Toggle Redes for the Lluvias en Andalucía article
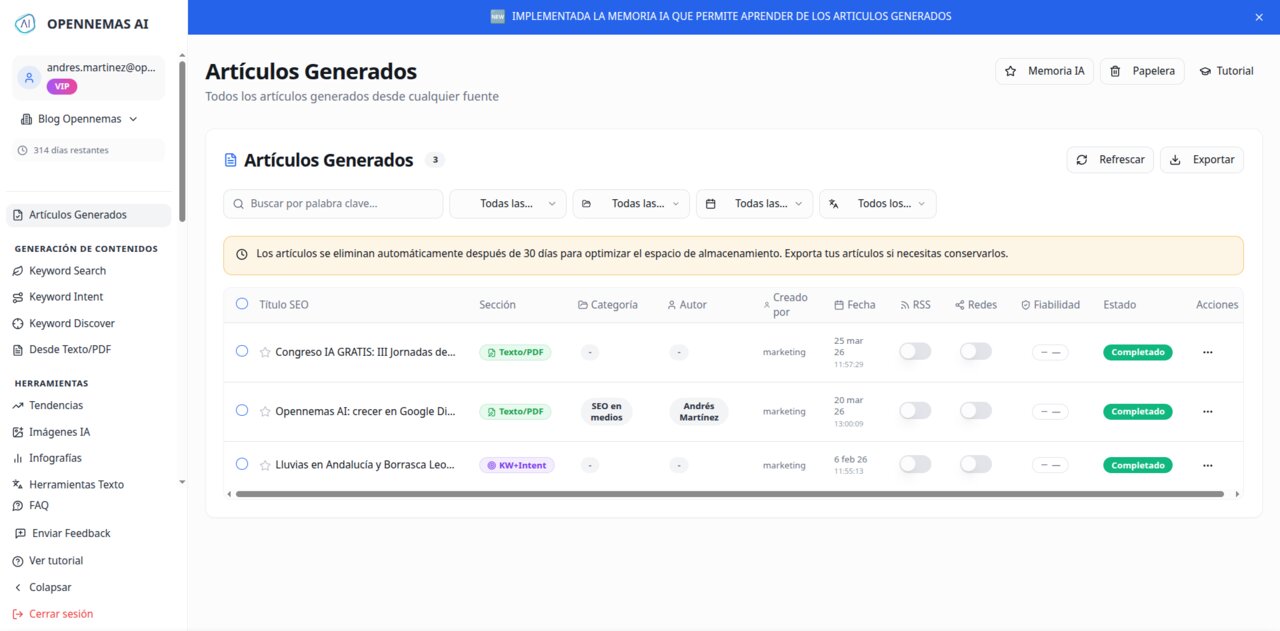 [975, 464]
